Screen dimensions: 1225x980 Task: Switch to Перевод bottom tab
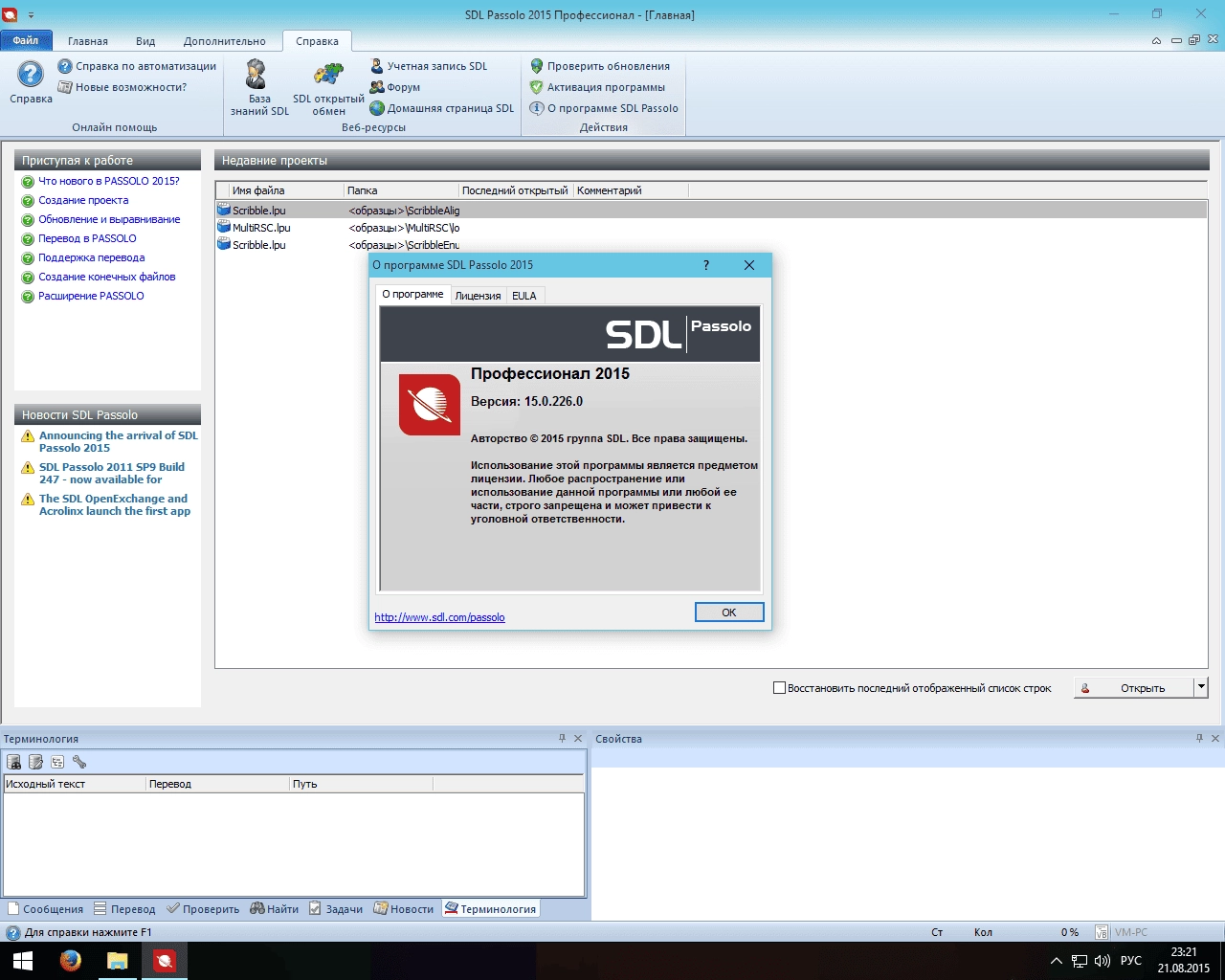click(x=124, y=909)
